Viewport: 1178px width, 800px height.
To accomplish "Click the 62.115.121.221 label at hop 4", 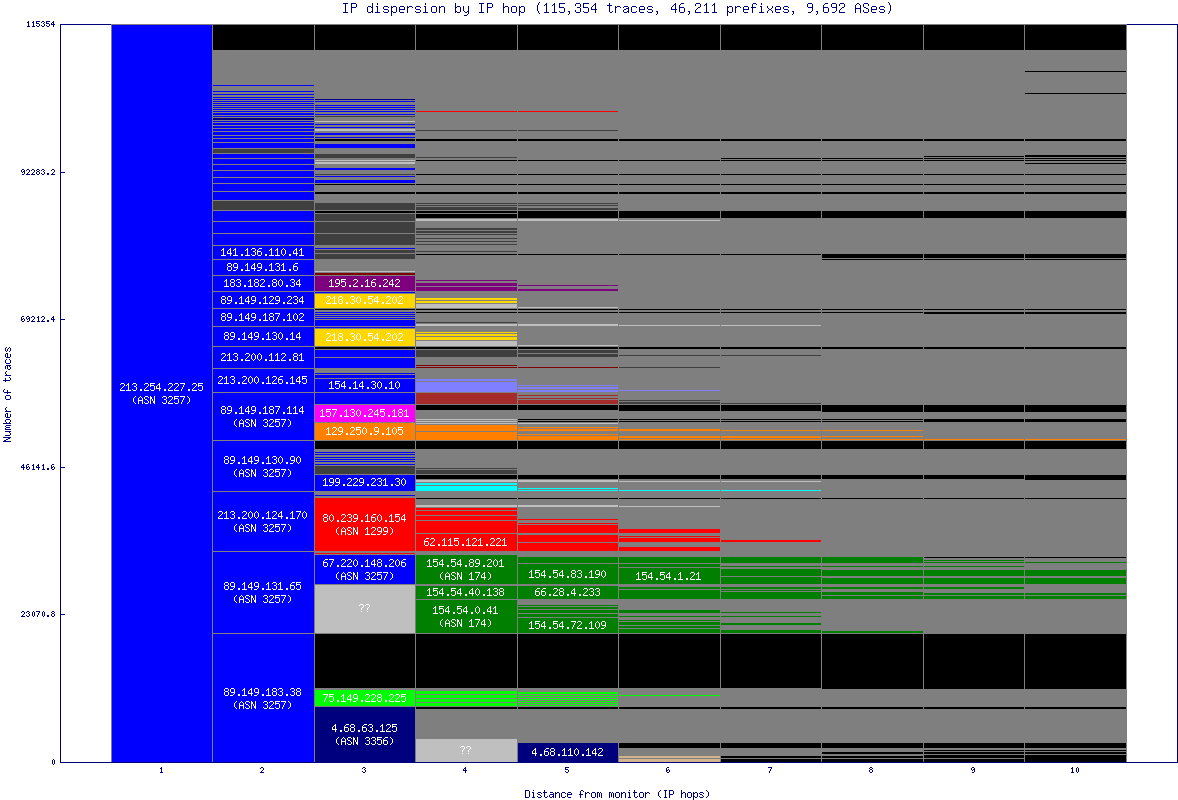I will [x=465, y=541].
